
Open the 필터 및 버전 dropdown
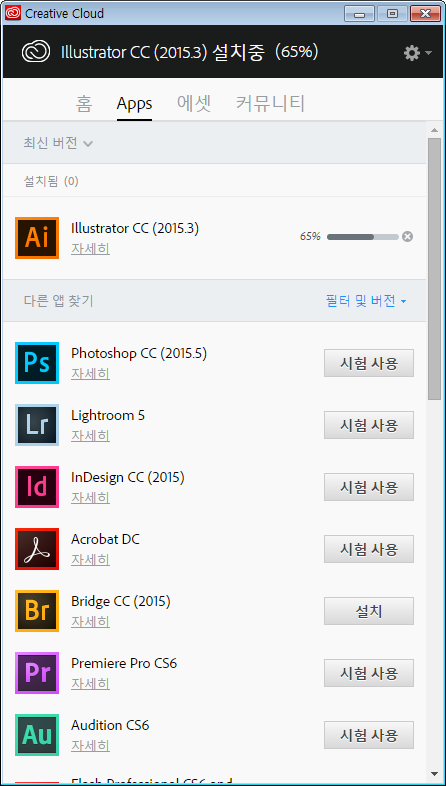tap(366, 301)
